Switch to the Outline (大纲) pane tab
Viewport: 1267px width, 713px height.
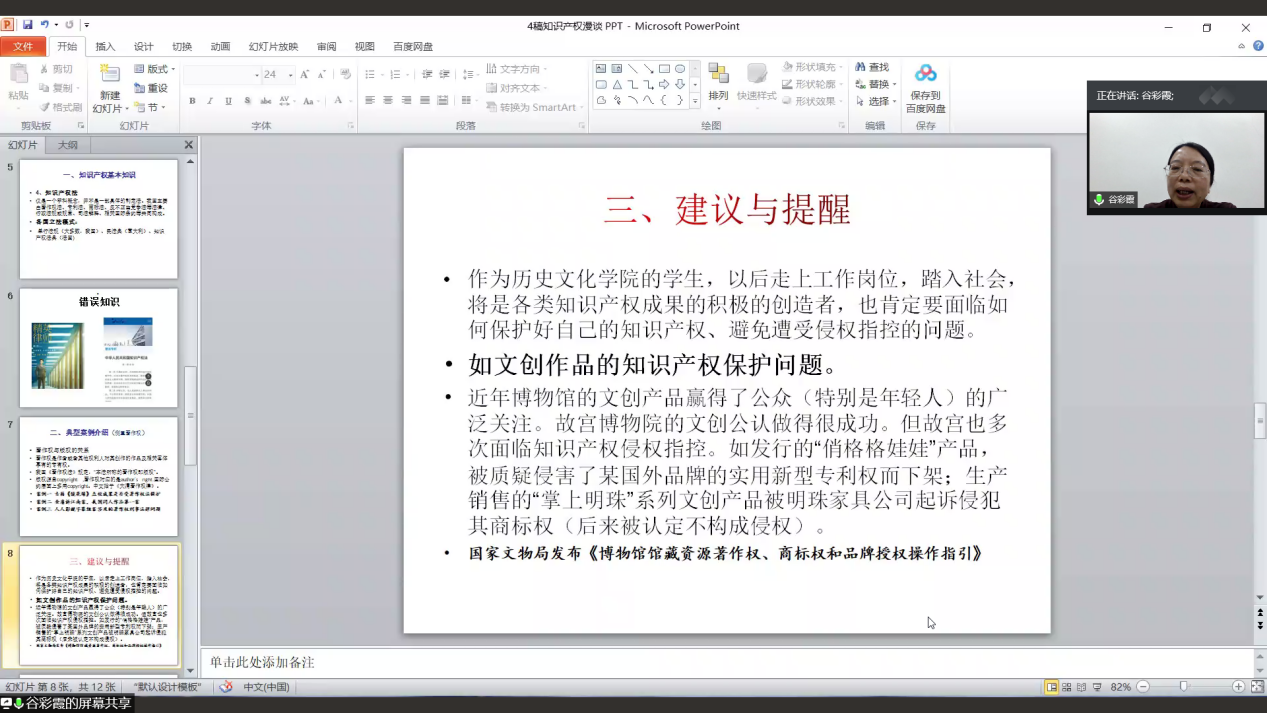tap(67, 145)
